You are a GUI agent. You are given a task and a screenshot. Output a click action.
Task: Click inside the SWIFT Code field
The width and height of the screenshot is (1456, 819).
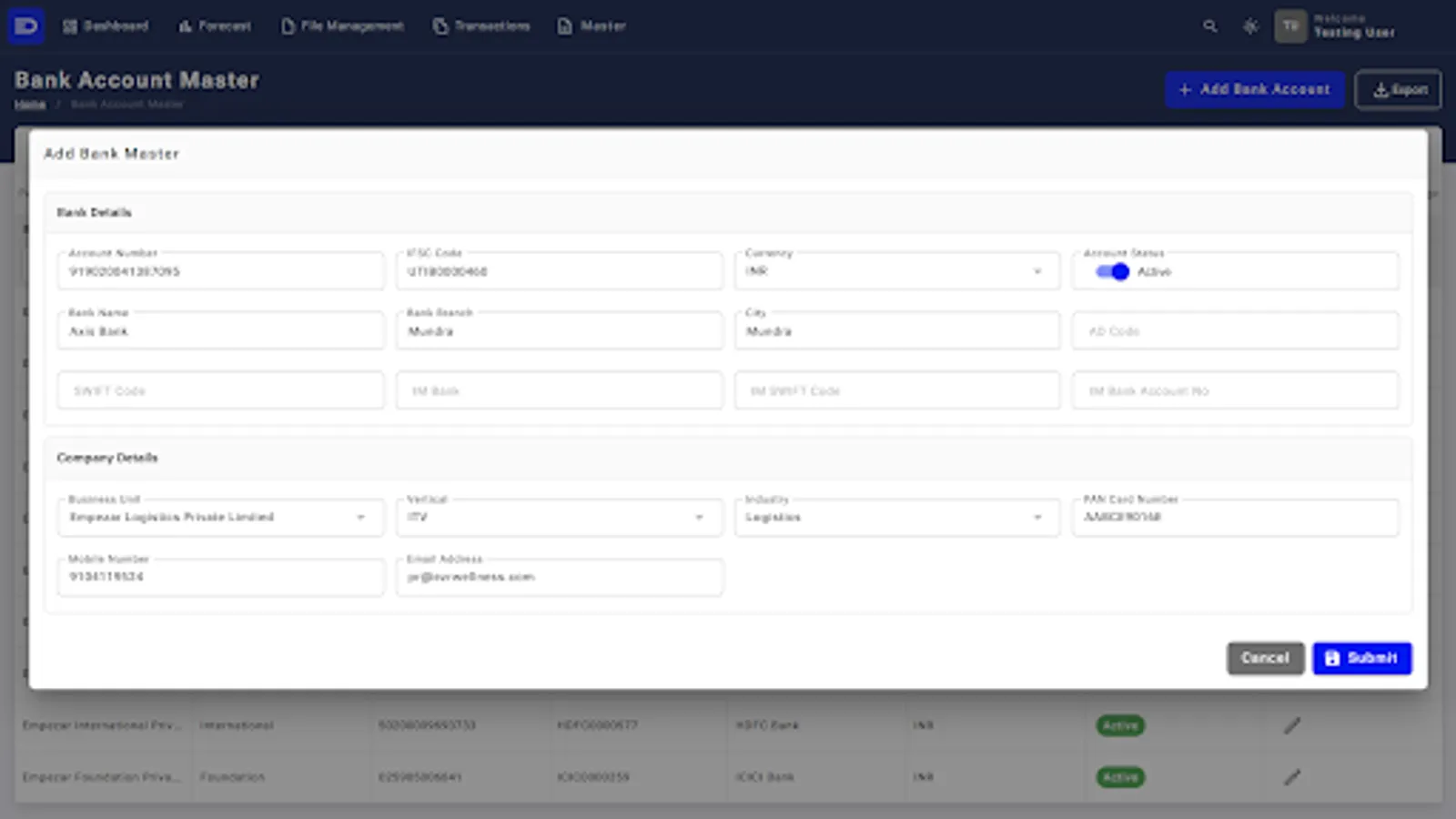[x=220, y=389]
